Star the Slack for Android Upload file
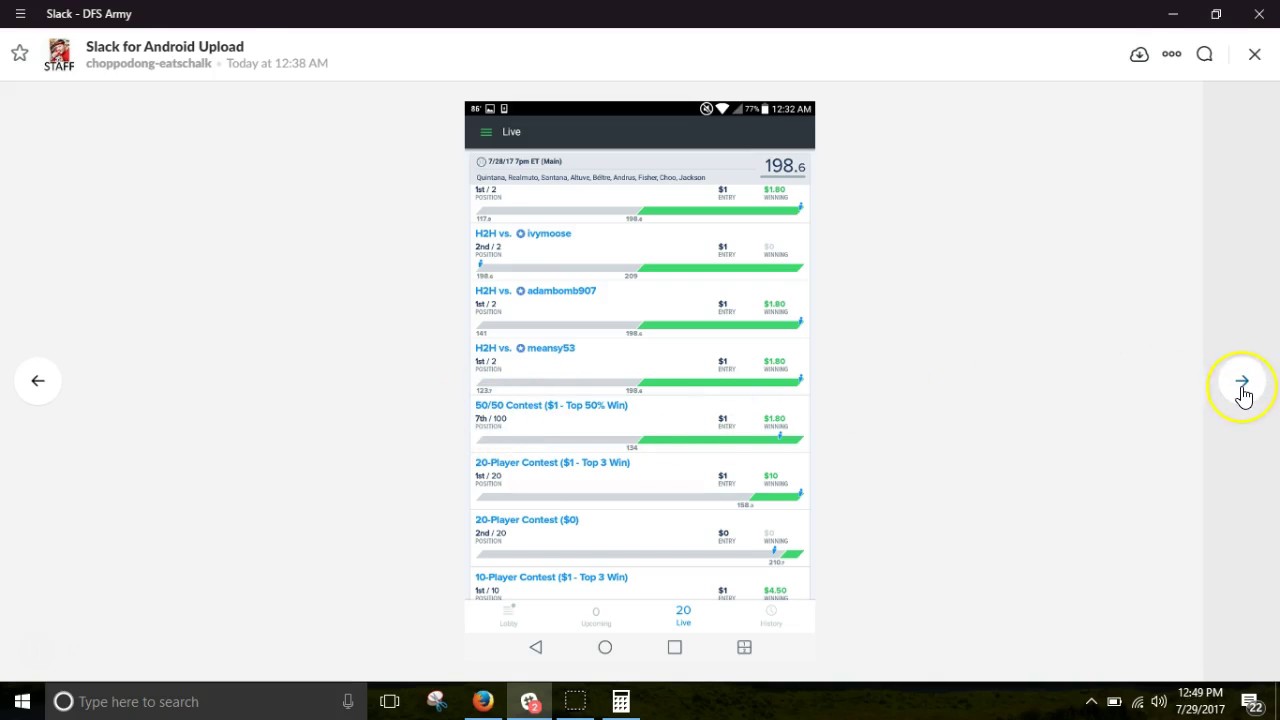 coord(19,54)
